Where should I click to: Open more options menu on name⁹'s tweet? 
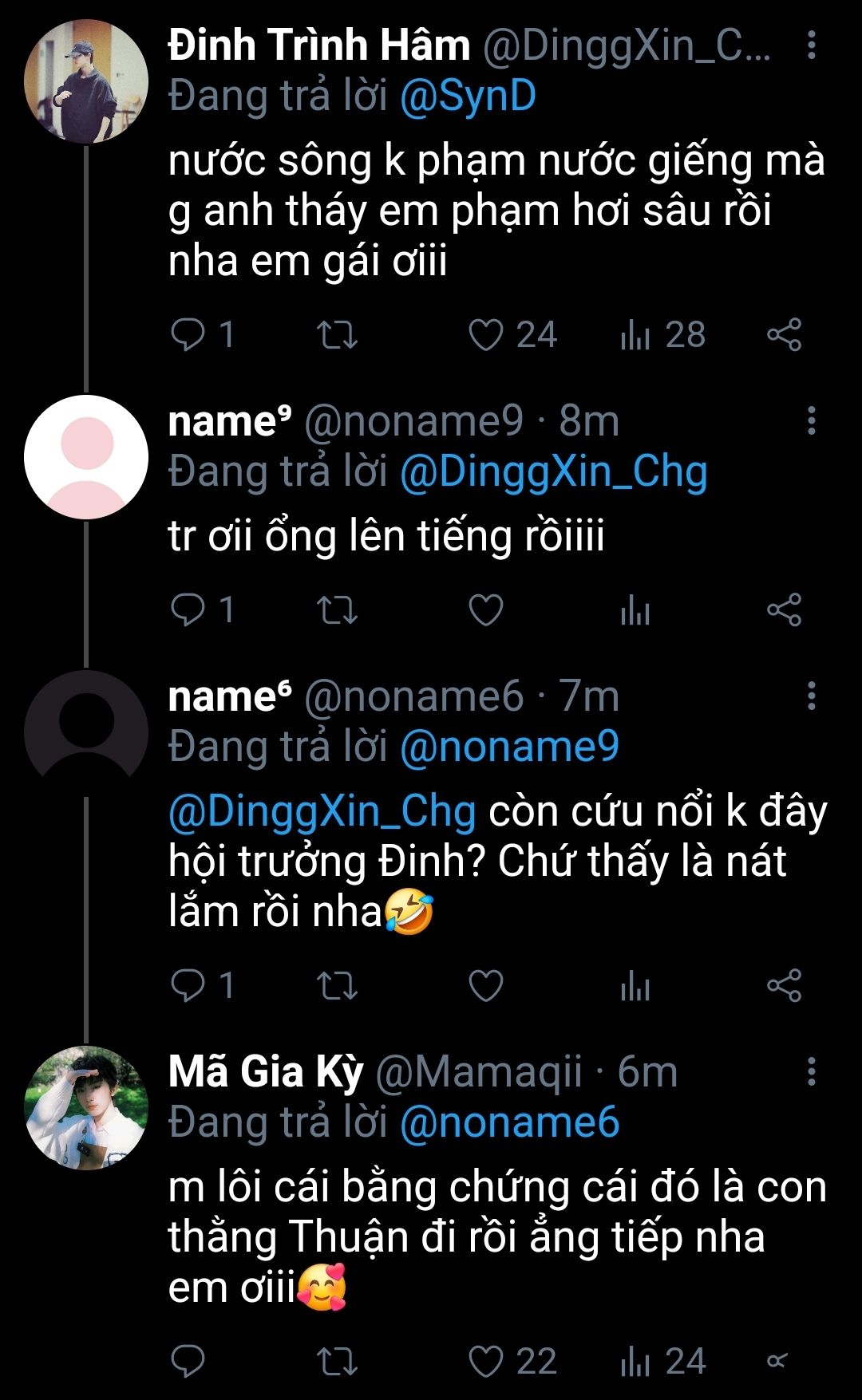(812, 420)
